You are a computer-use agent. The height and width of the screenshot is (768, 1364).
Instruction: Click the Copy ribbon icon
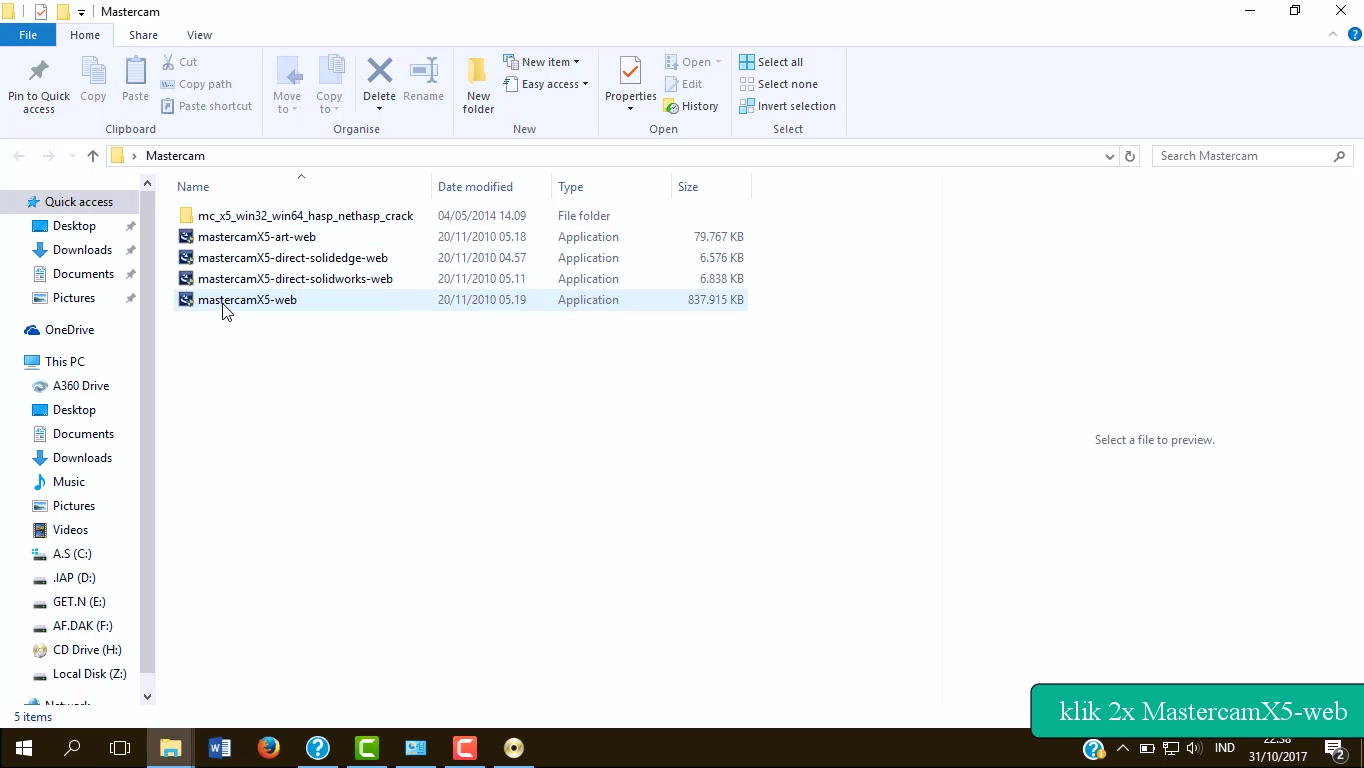(93, 80)
